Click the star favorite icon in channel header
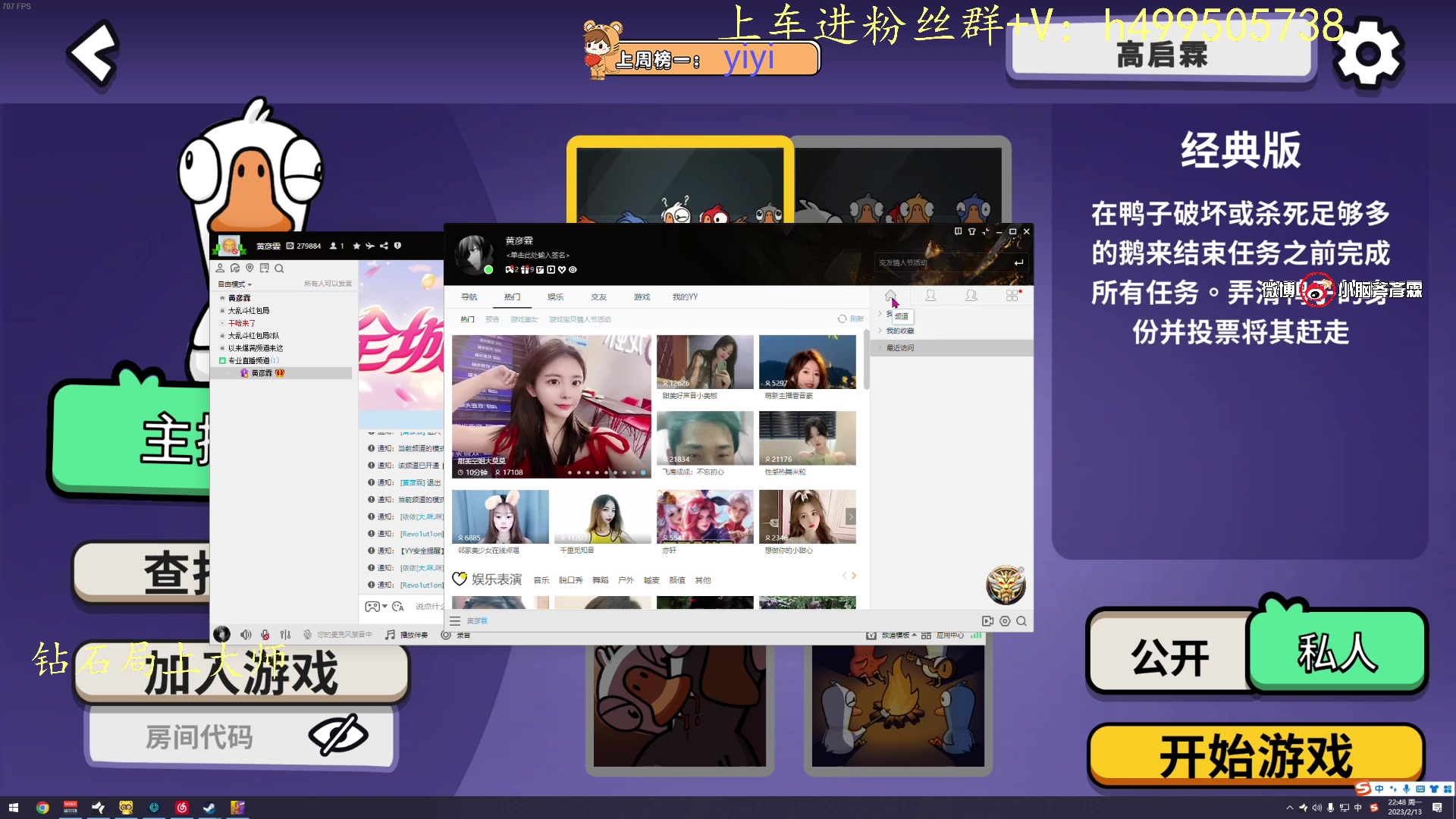Image resolution: width=1456 pixels, height=819 pixels. pos(356,246)
